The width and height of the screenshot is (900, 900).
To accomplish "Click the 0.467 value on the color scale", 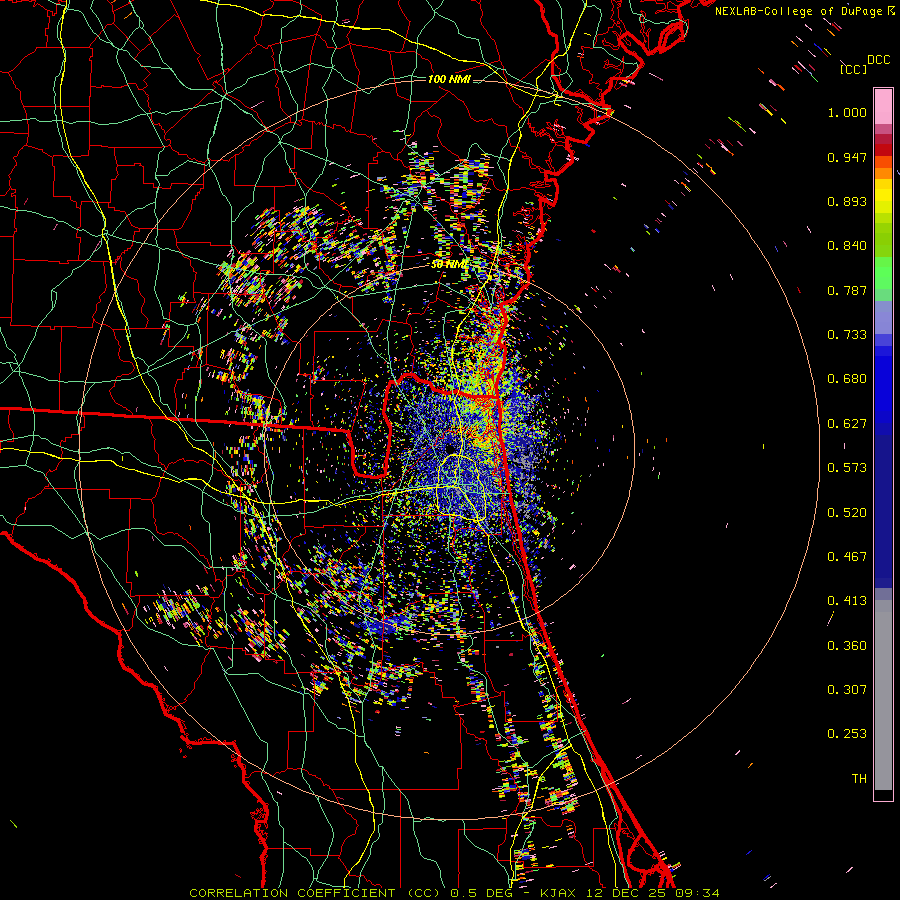I will 847,557.
